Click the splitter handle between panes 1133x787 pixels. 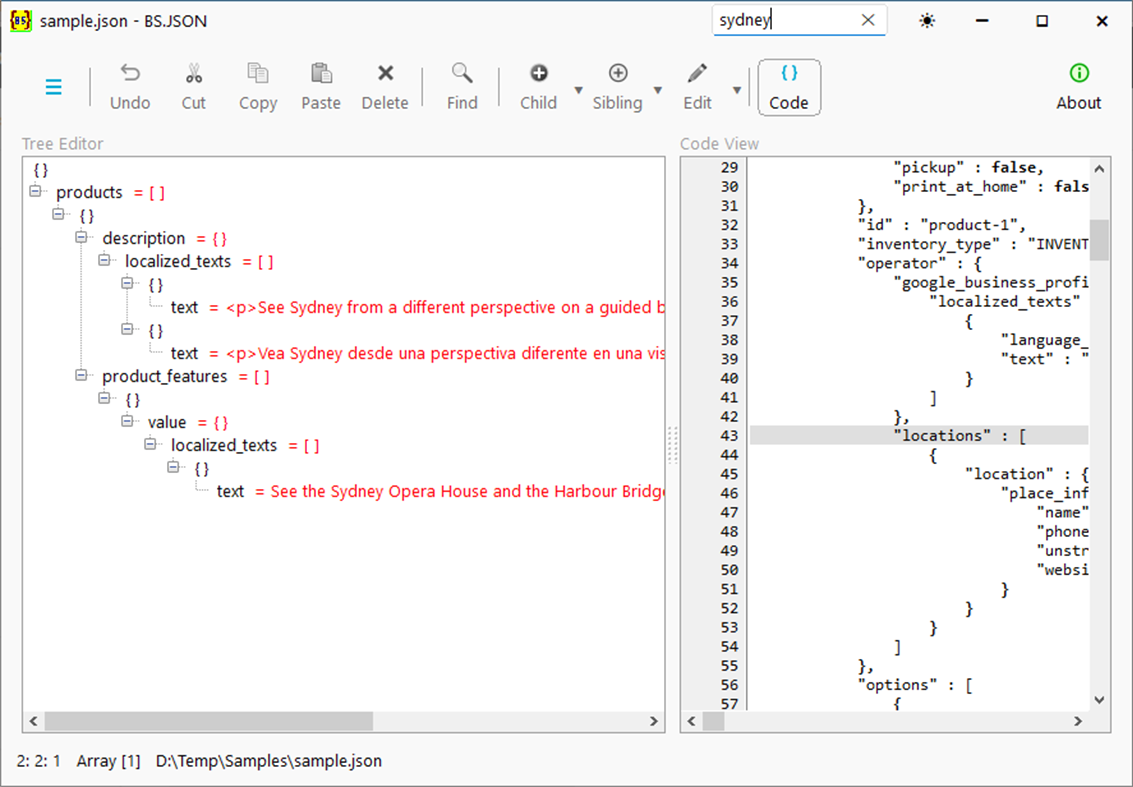(x=673, y=444)
